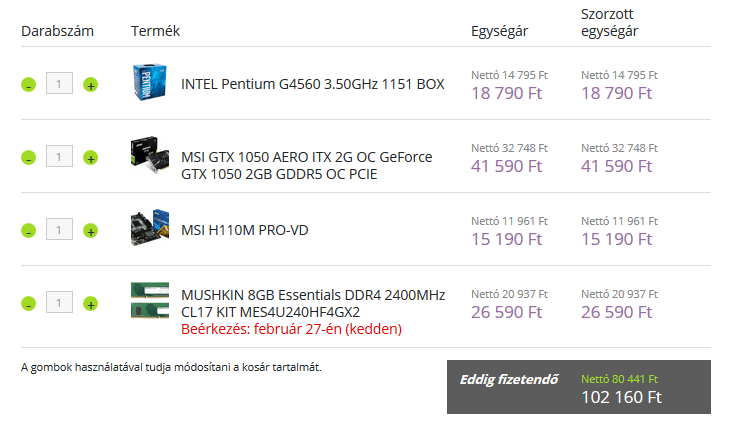This screenshot has height=422, width=740.
Task: Open INTEL Pentium G4560 3.50GHz product link
Action: point(313,84)
